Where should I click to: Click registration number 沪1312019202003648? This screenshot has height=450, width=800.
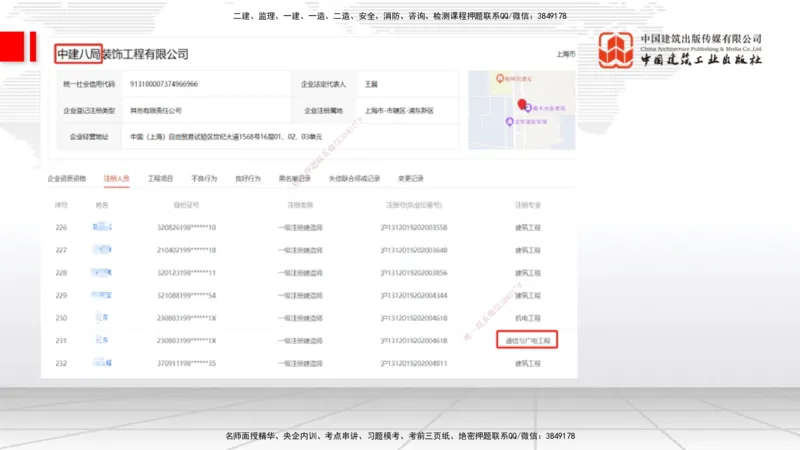click(x=414, y=250)
